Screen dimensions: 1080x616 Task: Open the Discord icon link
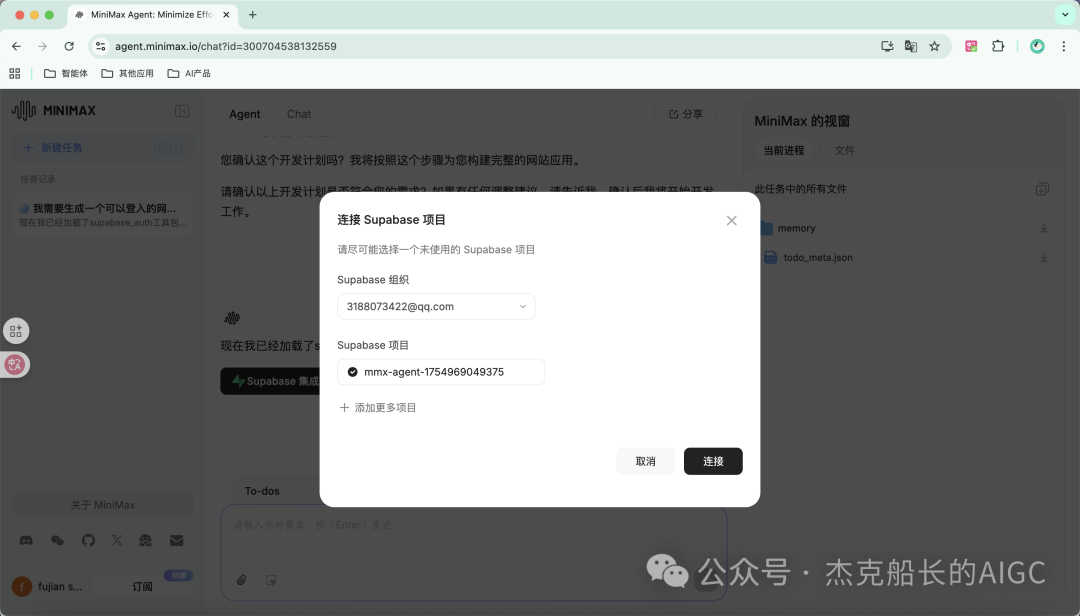[x=26, y=541]
